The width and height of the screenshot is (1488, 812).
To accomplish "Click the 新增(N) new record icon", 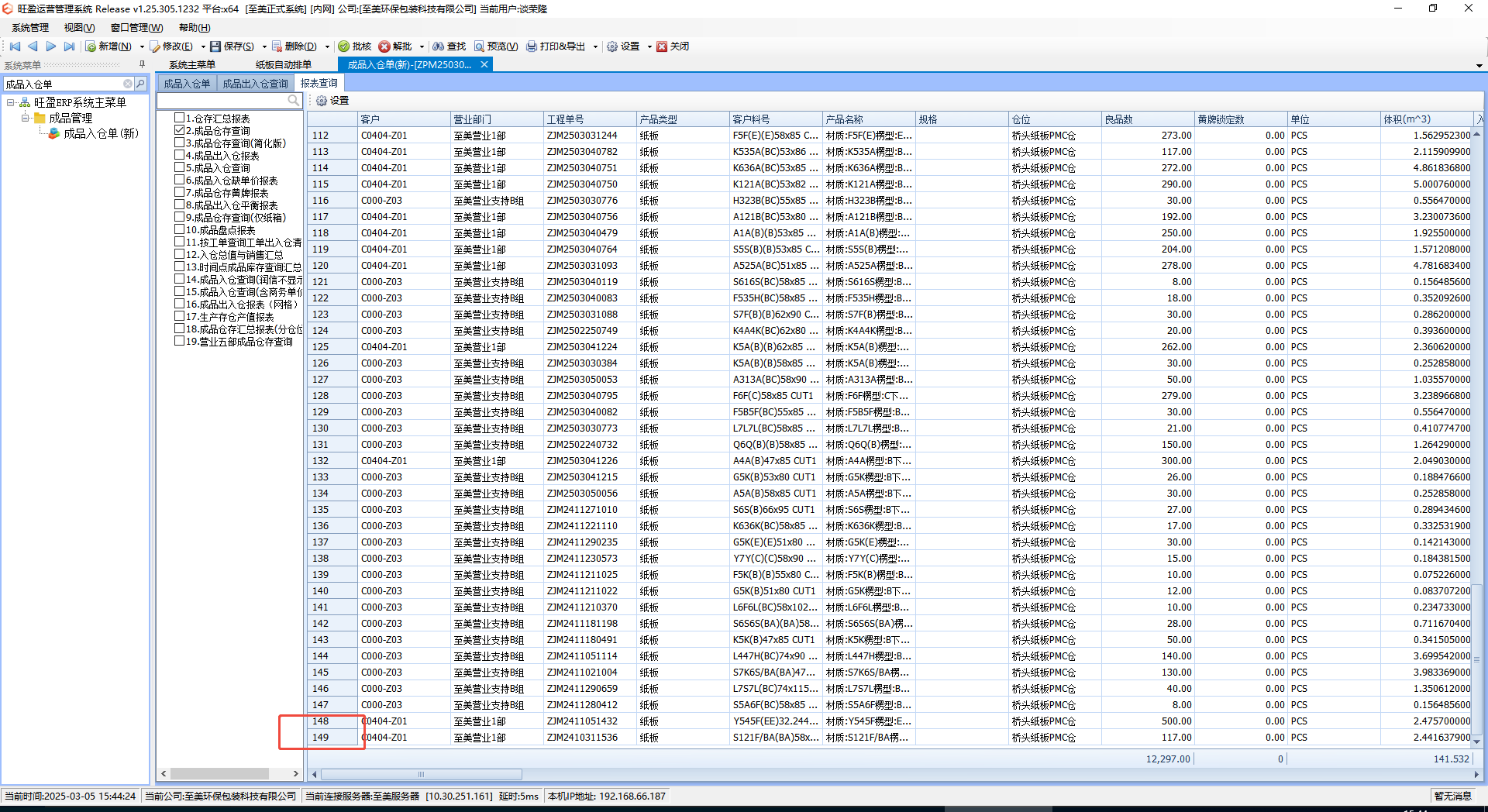I will point(91,46).
